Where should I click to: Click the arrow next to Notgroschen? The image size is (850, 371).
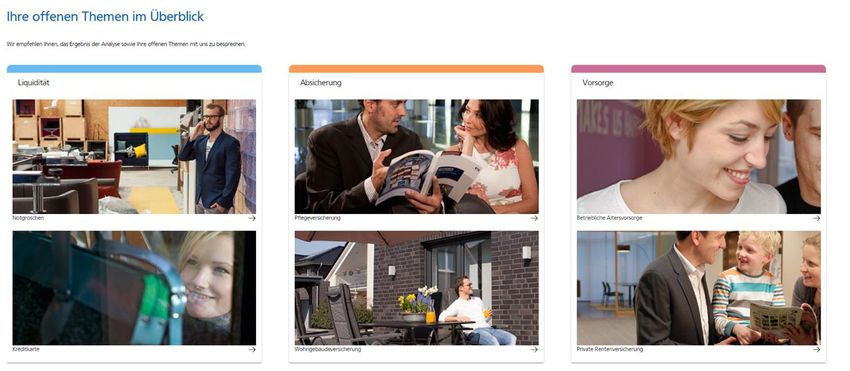coord(252,218)
